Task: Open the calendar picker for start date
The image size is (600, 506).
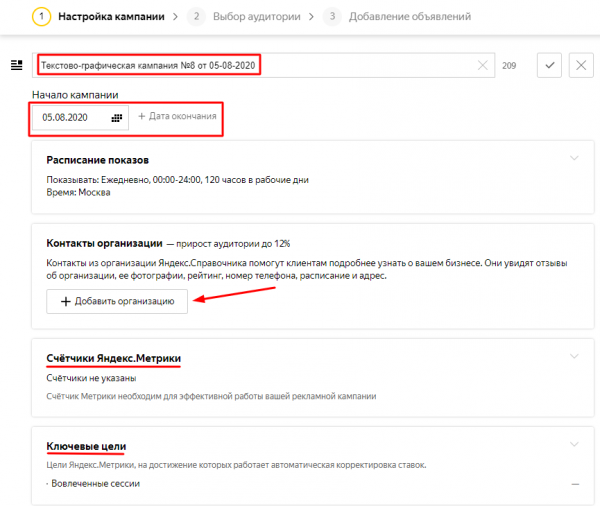Action: 117,118
